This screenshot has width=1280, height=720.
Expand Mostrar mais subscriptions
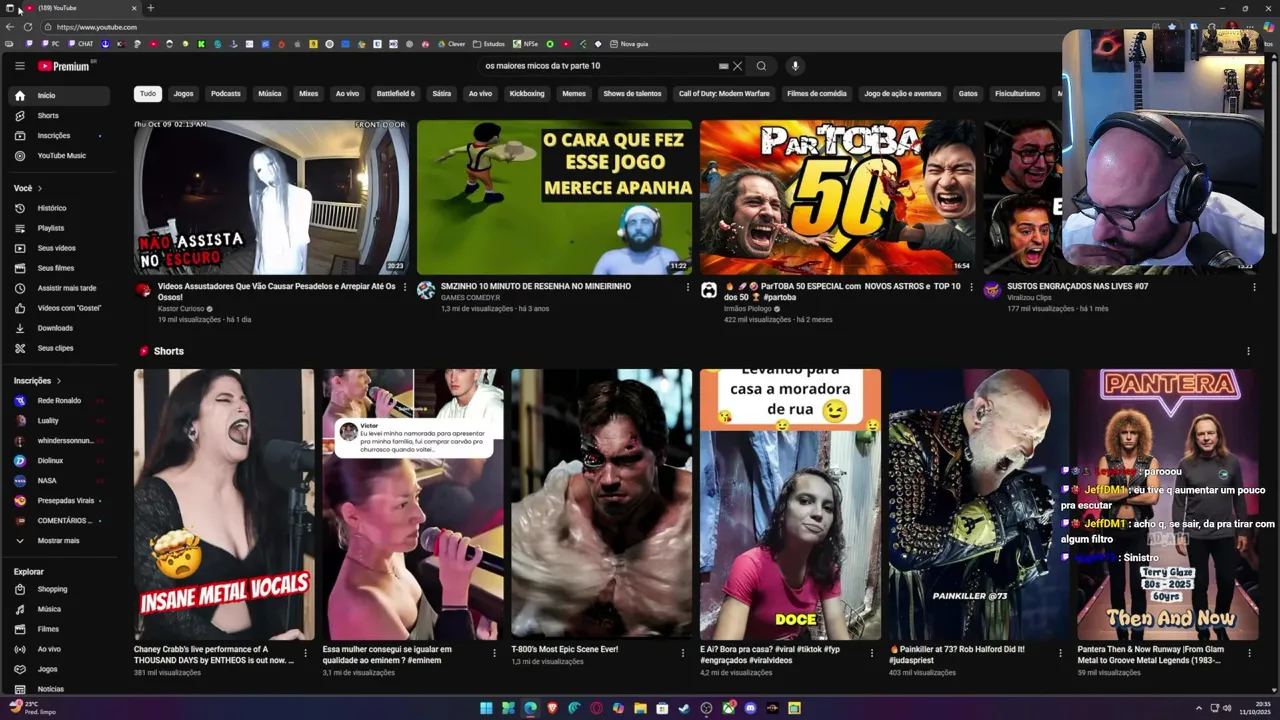click(60, 541)
